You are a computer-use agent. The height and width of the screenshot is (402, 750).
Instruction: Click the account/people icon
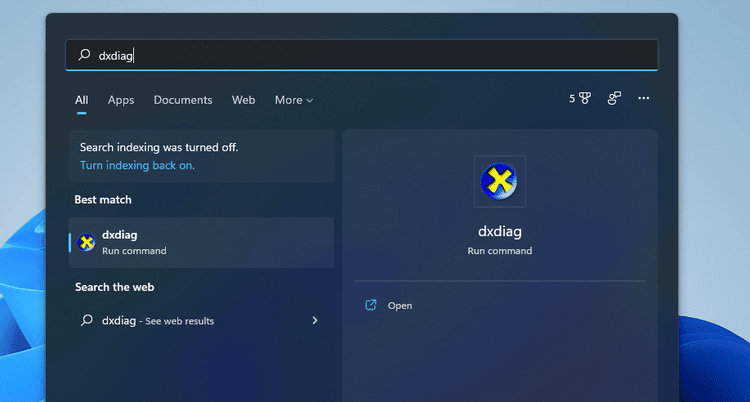[x=614, y=99]
